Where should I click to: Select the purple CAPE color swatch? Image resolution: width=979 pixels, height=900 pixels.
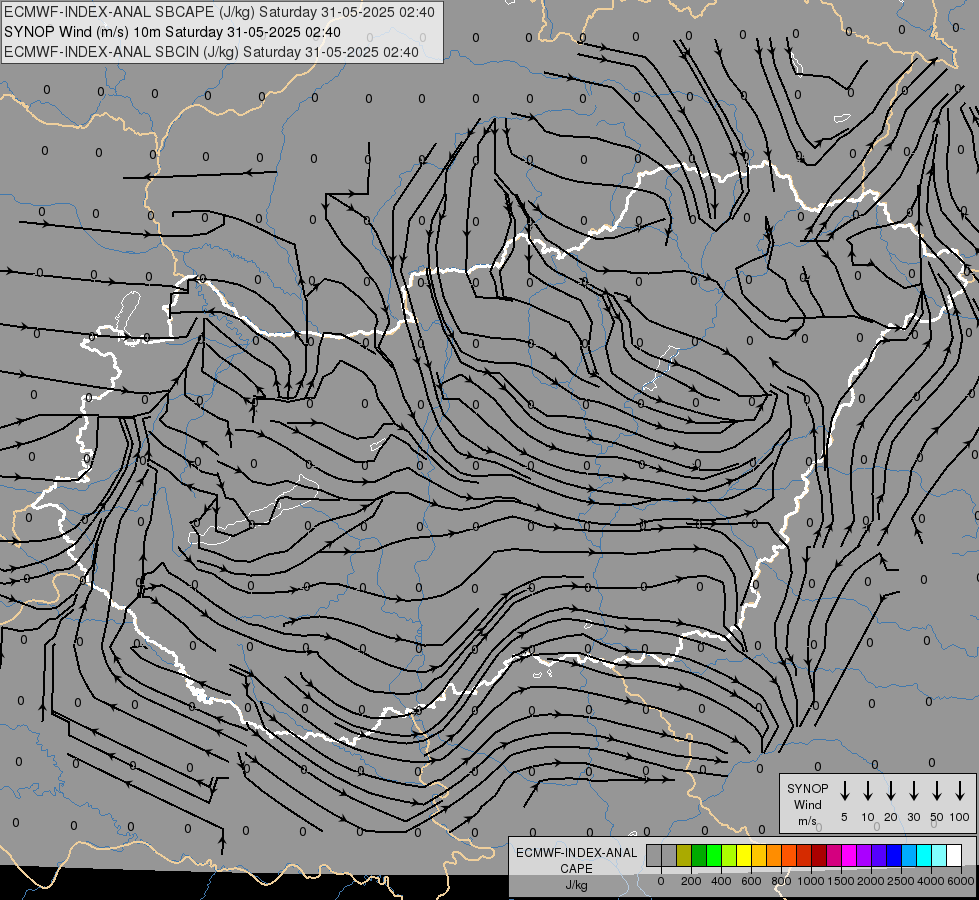pos(863,855)
